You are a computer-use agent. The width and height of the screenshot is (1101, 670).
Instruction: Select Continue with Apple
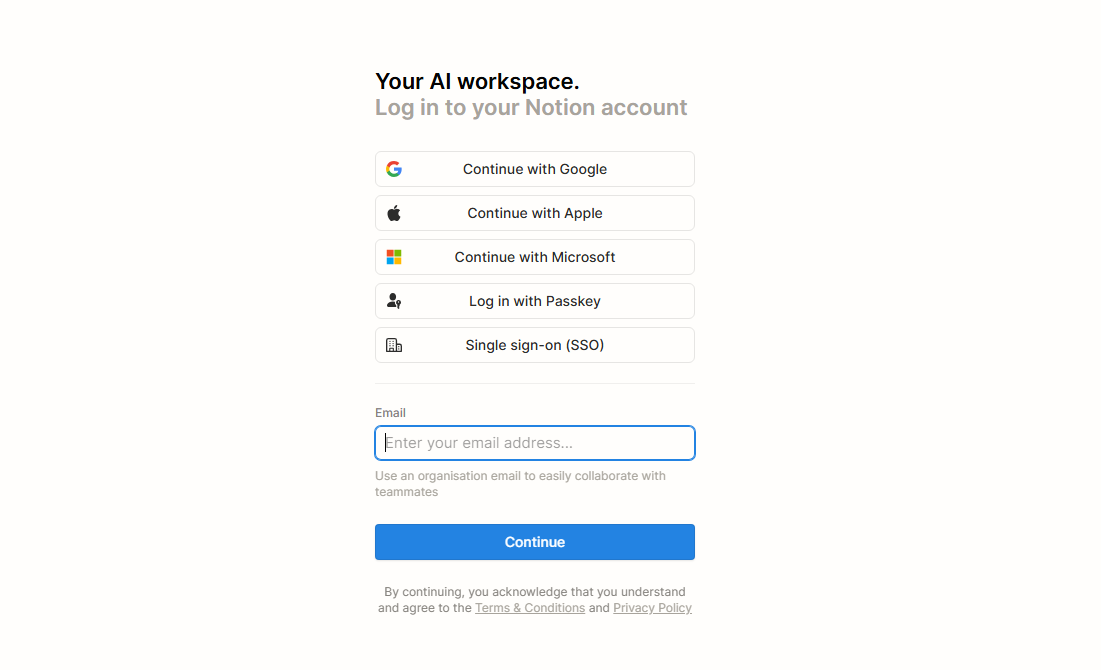(535, 213)
